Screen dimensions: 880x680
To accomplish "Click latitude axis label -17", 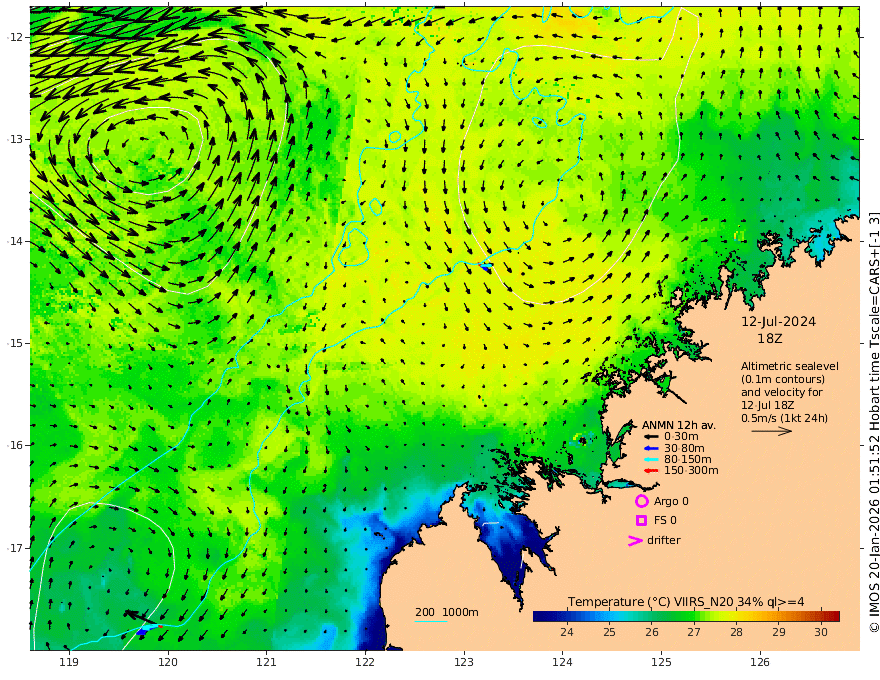I will pos(15,548).
